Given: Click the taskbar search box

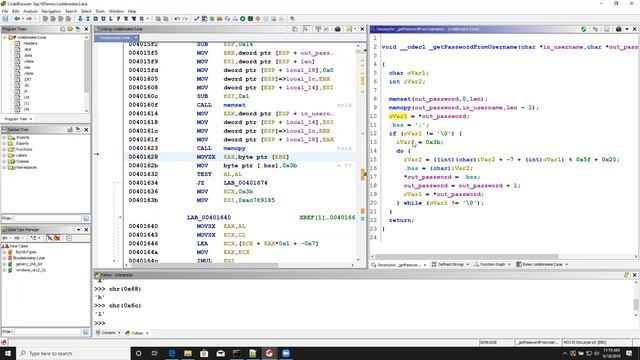Looking at the screenshot, I should click(x=73, y=353).
